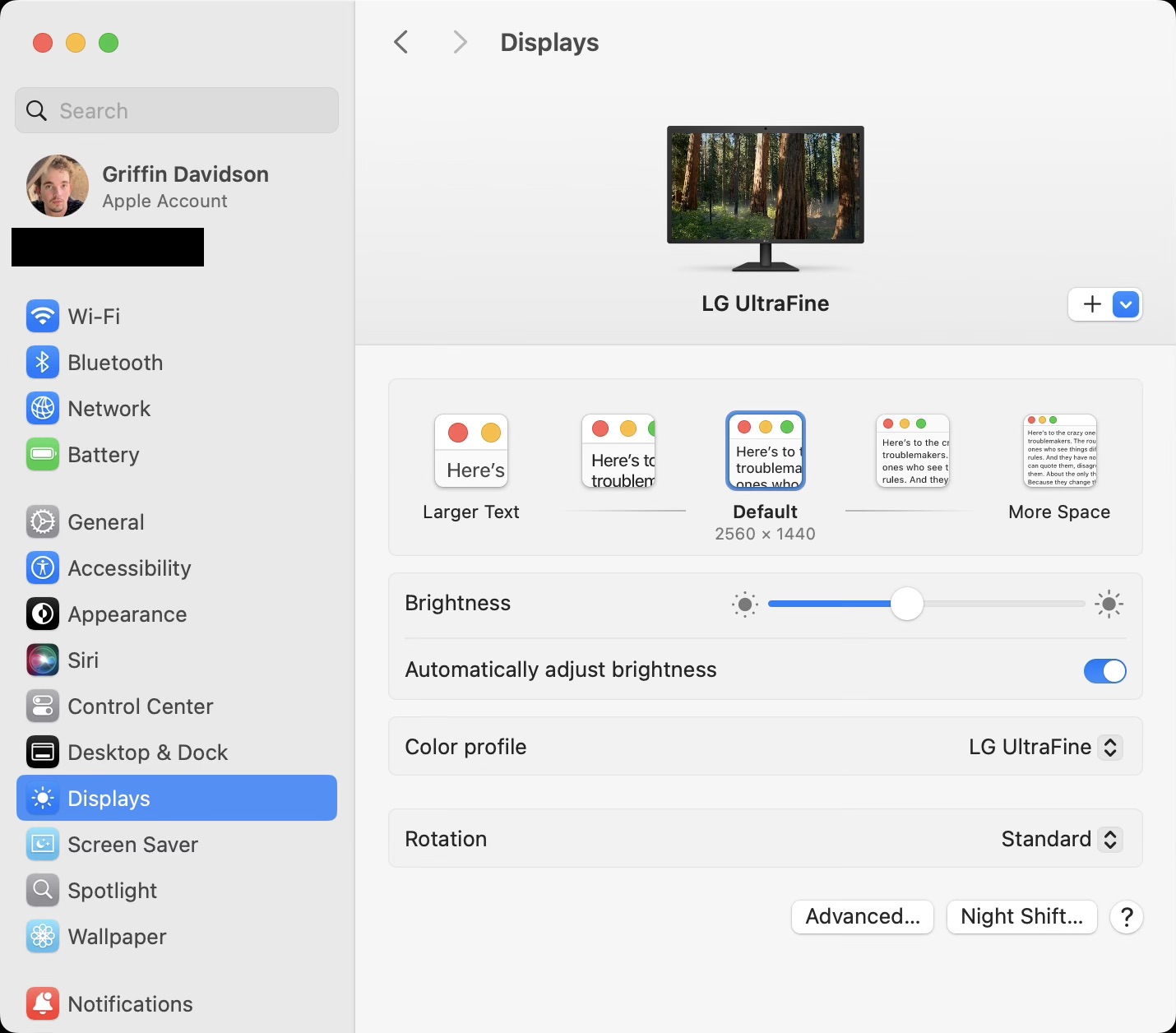Select Appearance label in sidebar
Image resolution: width=1176 pixels, height=1033 pixels.
[x=127, y=614]
